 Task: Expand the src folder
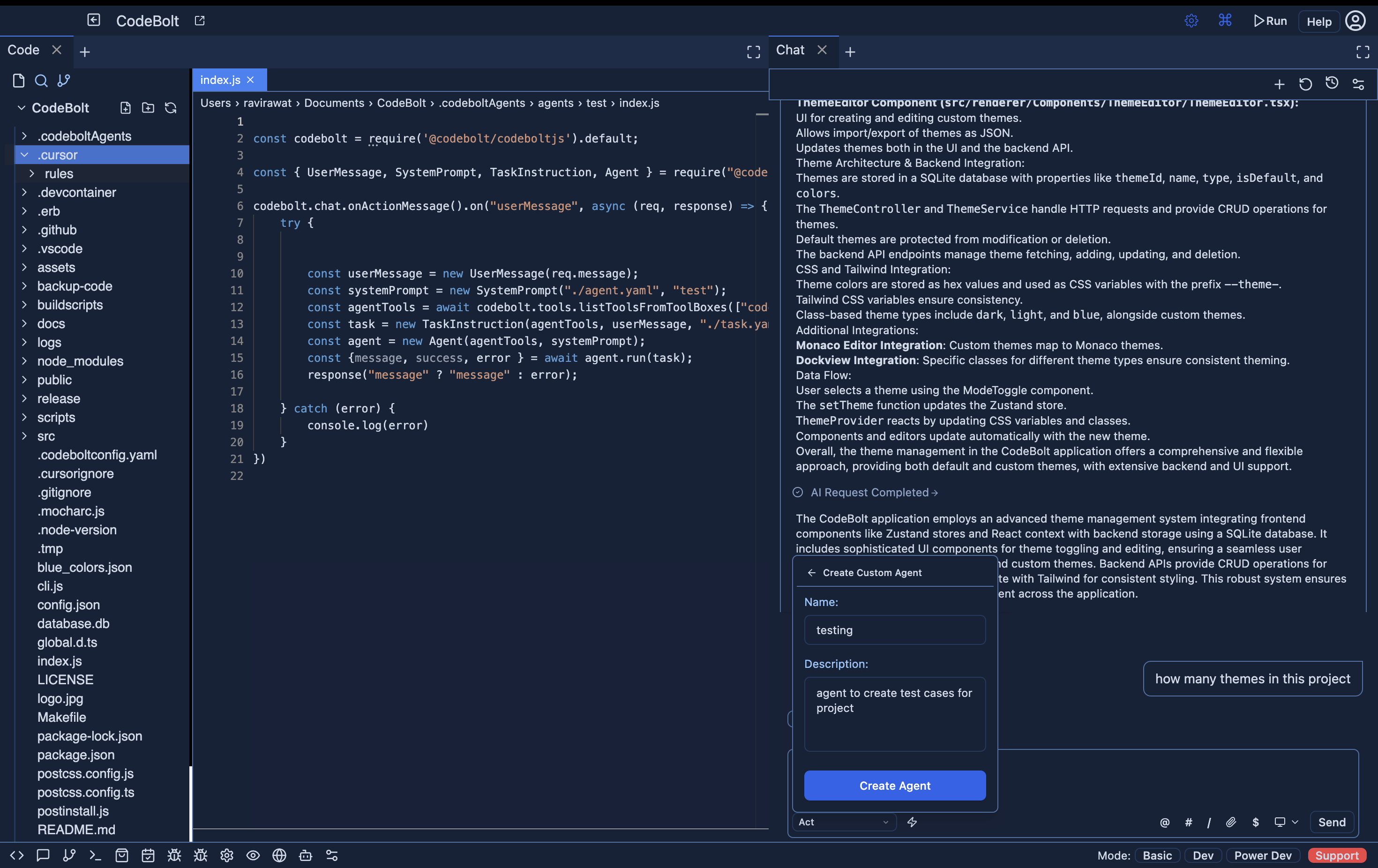pos(24,436)
